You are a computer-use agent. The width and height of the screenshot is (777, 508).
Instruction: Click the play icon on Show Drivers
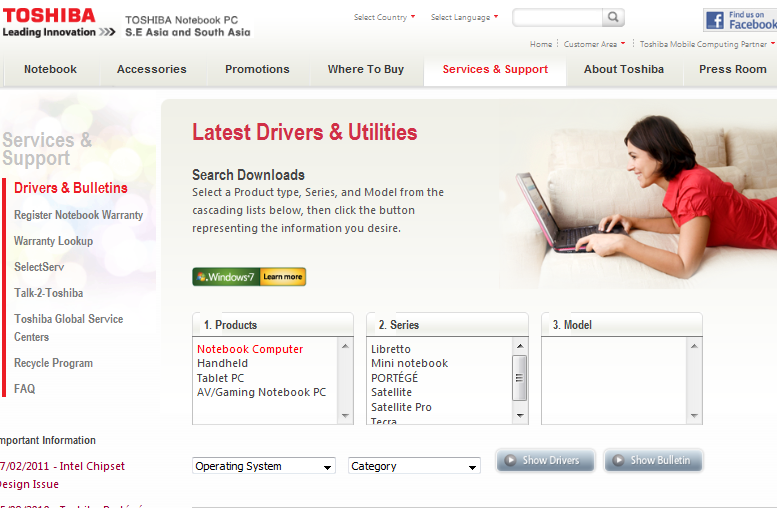click(x=510, y=460)
